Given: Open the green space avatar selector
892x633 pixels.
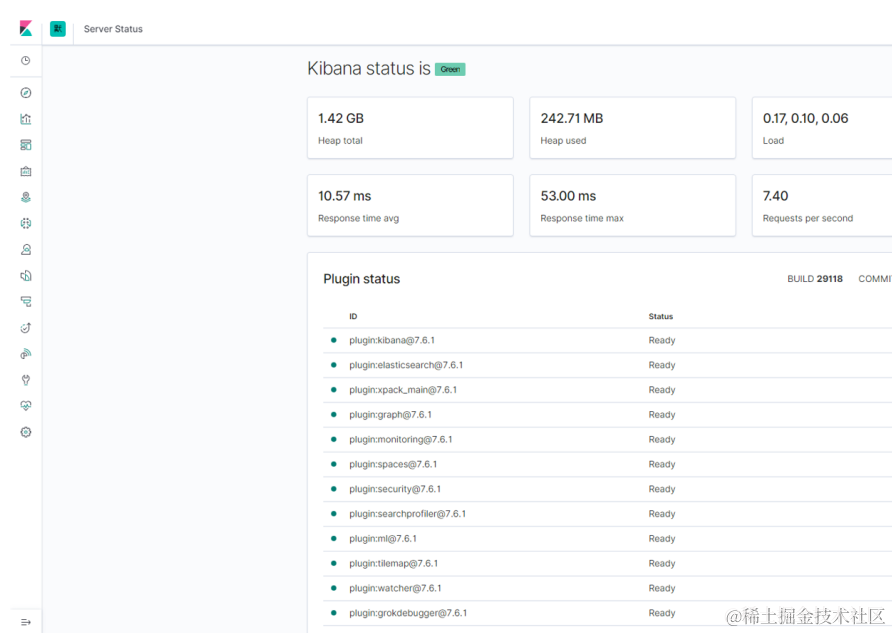Looking at the screenshot, I should (57, 28).
